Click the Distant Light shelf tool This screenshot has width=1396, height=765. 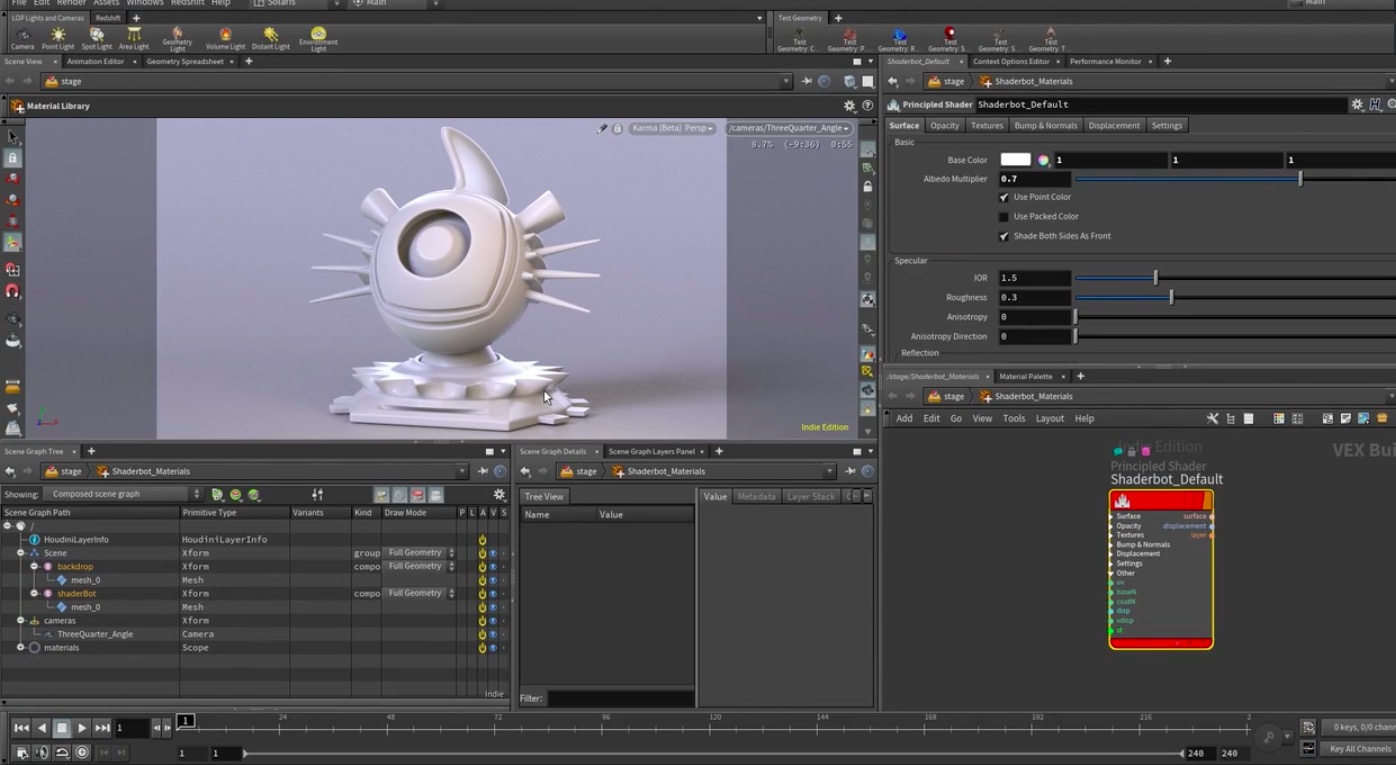271,39
